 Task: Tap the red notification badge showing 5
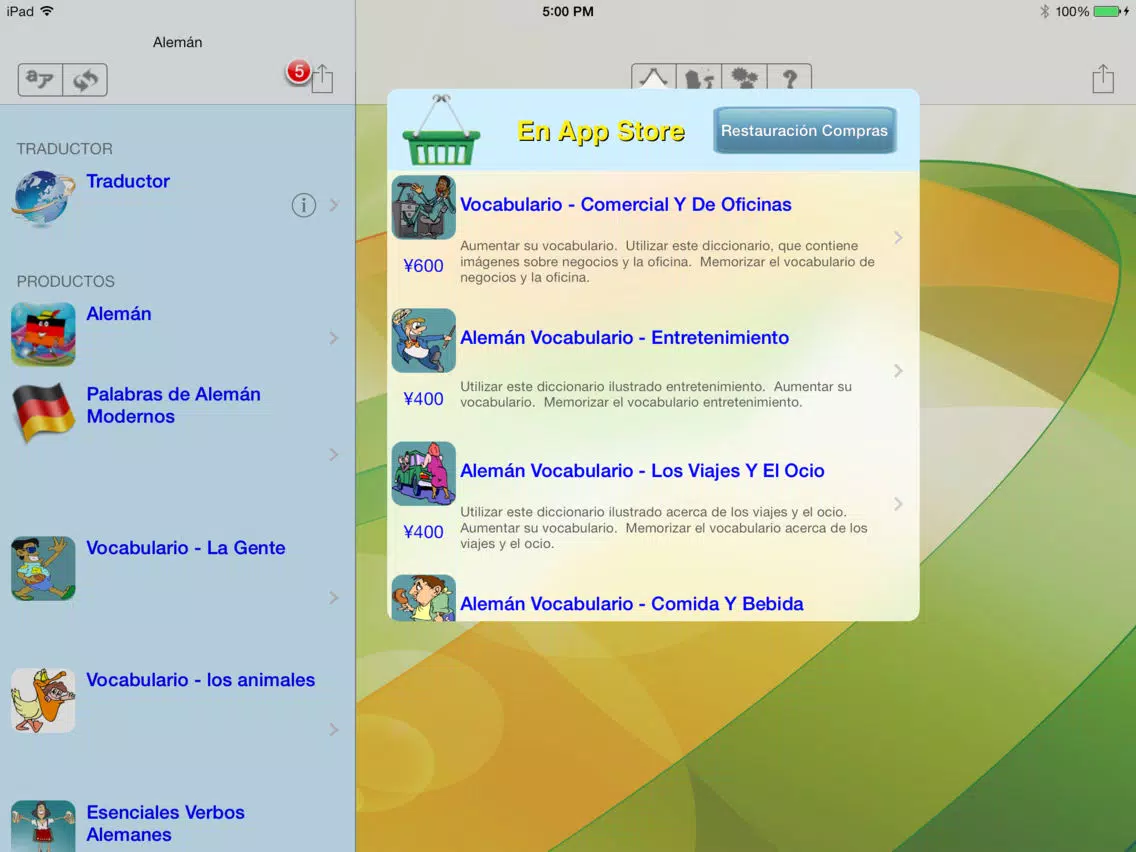pos(298,71)
